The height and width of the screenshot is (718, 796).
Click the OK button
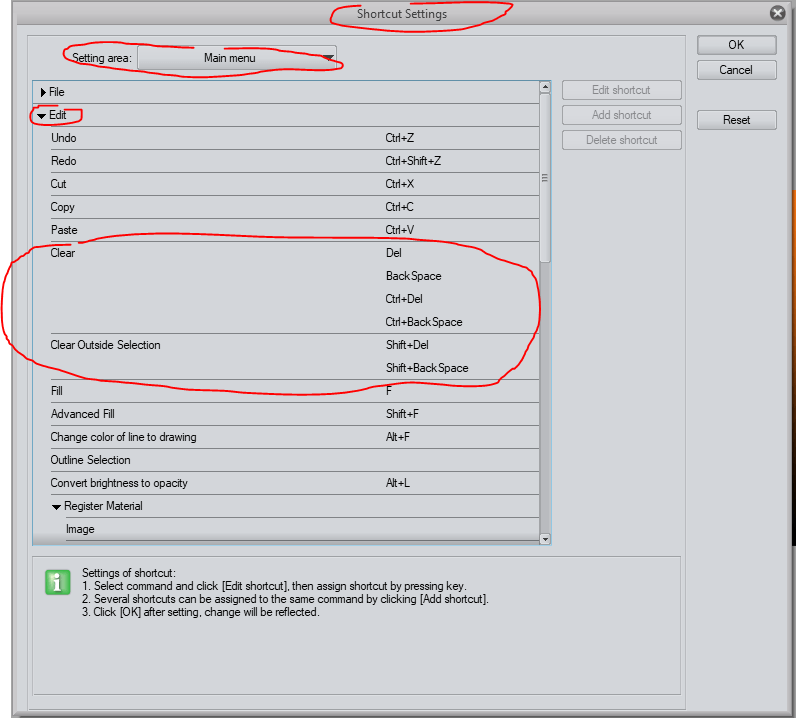click(x=736, y=45)
